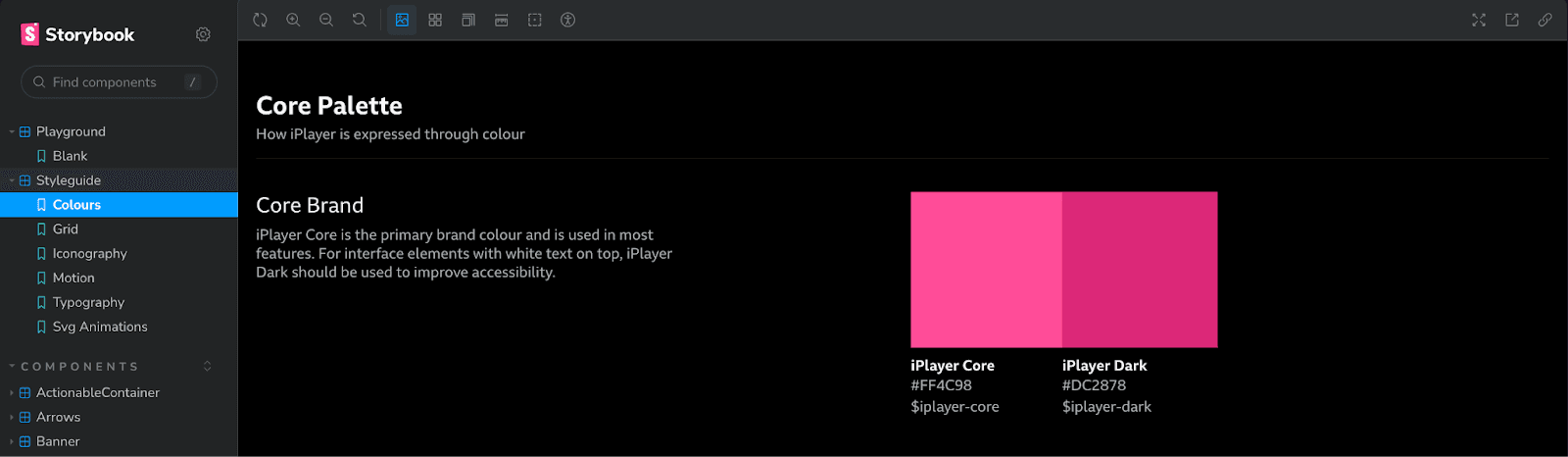The height and width of the screenshot is (457, 1568).
Task: Open the Typography story
Action: [119, 302]
